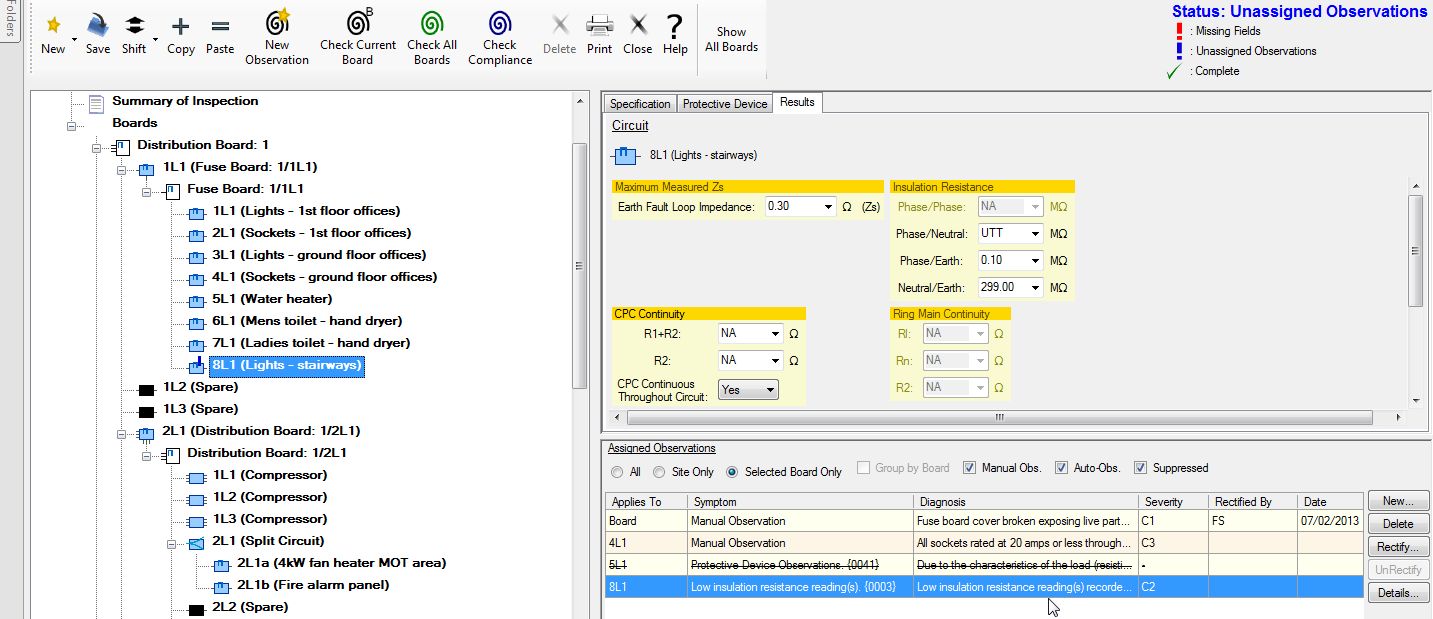Open the Phase/Neutral insulation resistance dropdown
The image size is (1433, 619).
(x=1035, y=234)
